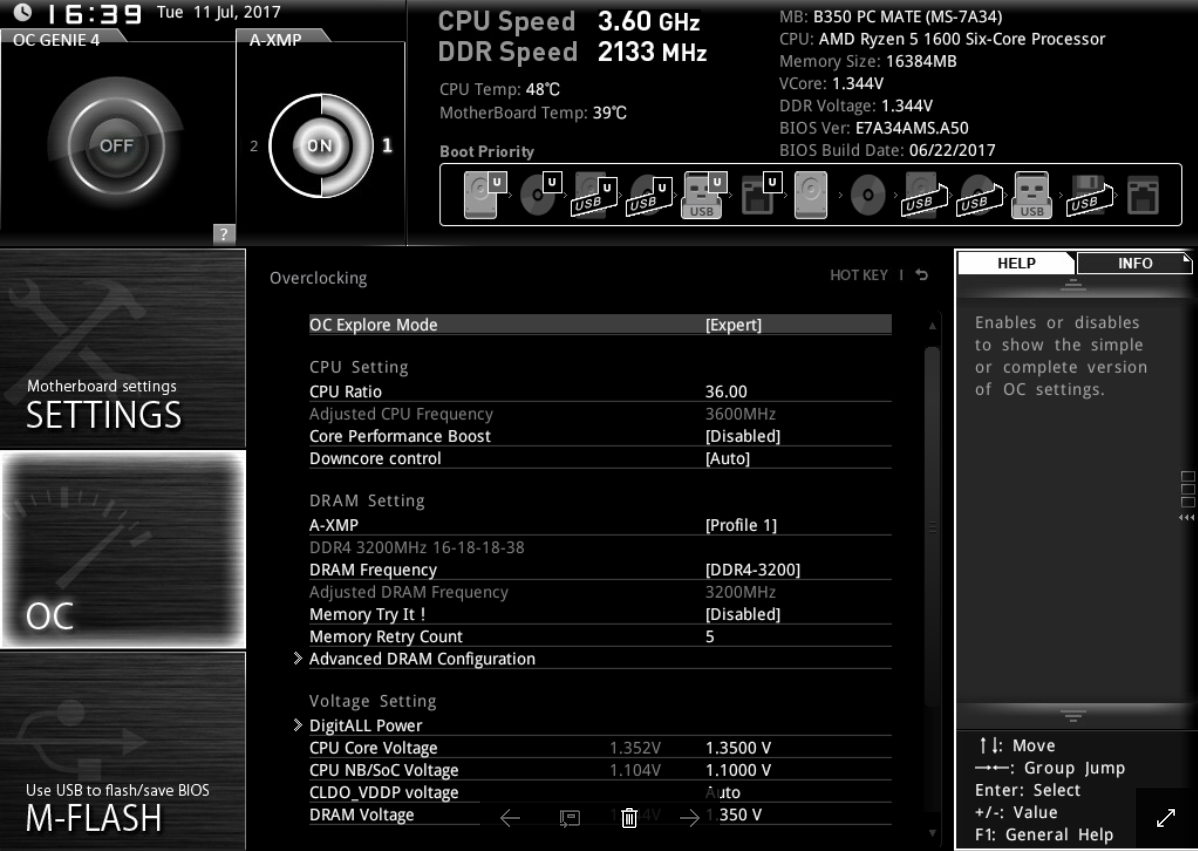Open the SETTINGS motherboard section
This screenshot has width=1198, height=851.
pos(122,348)
